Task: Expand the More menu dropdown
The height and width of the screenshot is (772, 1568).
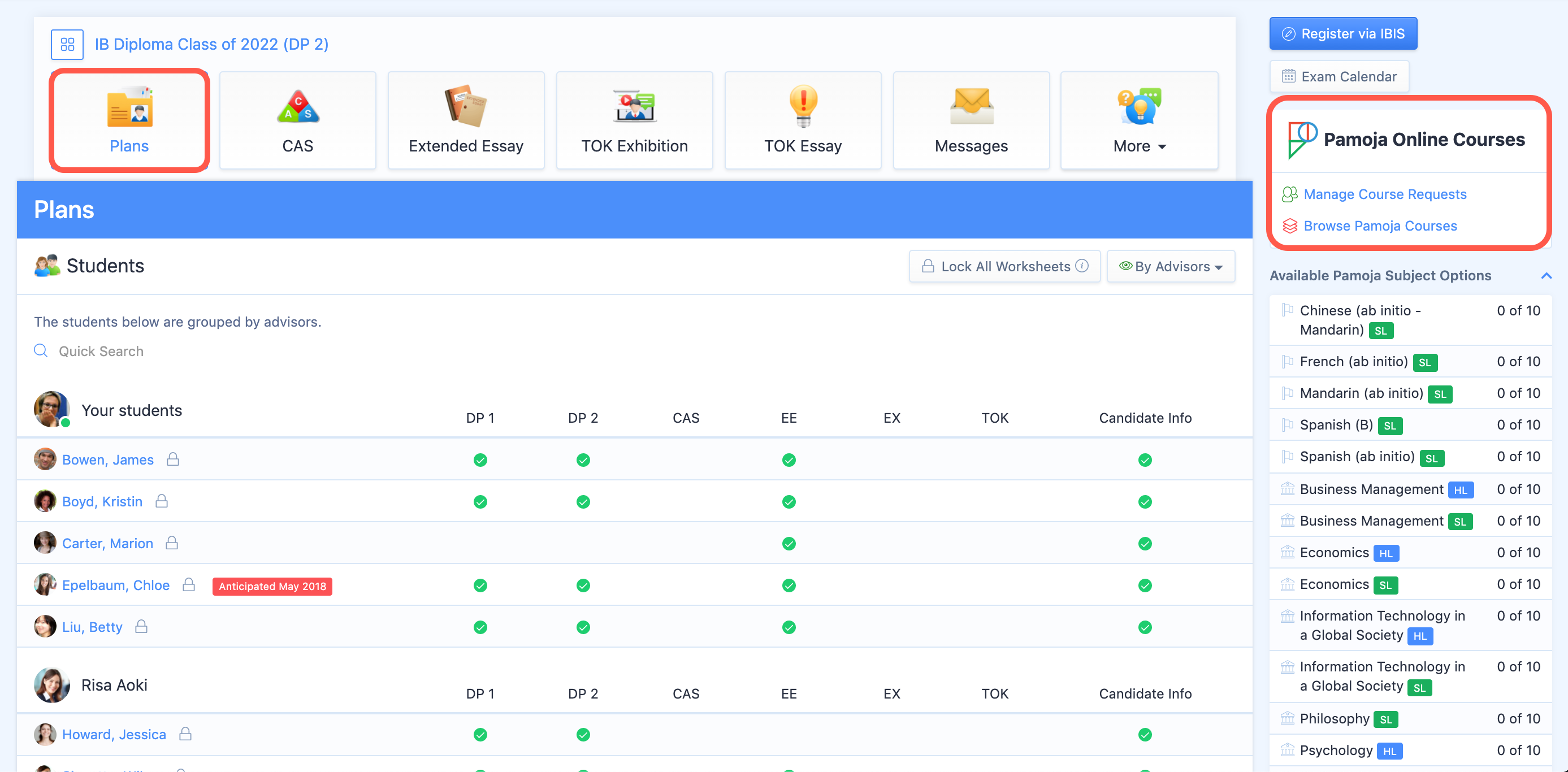Action: pyautogui.click(x=1139, y=146)
